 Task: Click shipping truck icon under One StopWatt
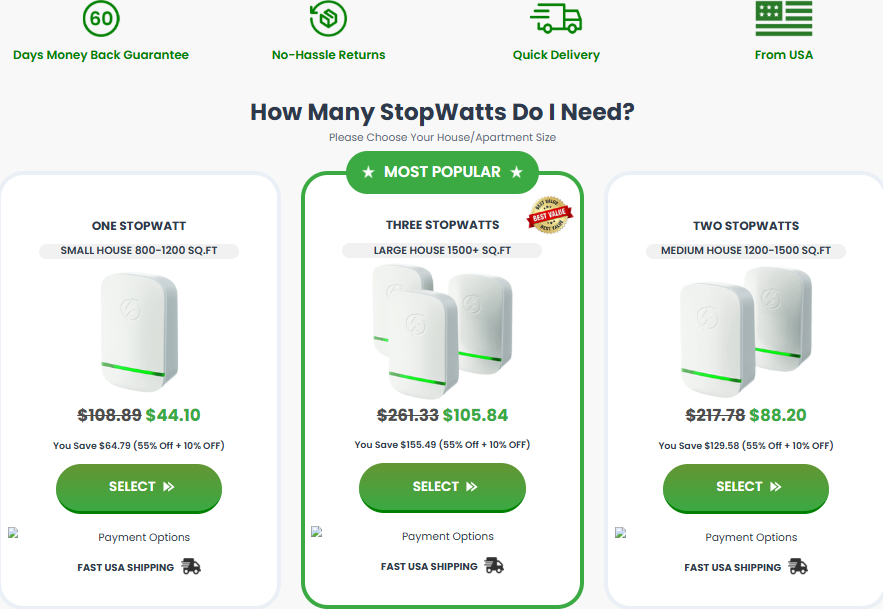tap(191, 566)
